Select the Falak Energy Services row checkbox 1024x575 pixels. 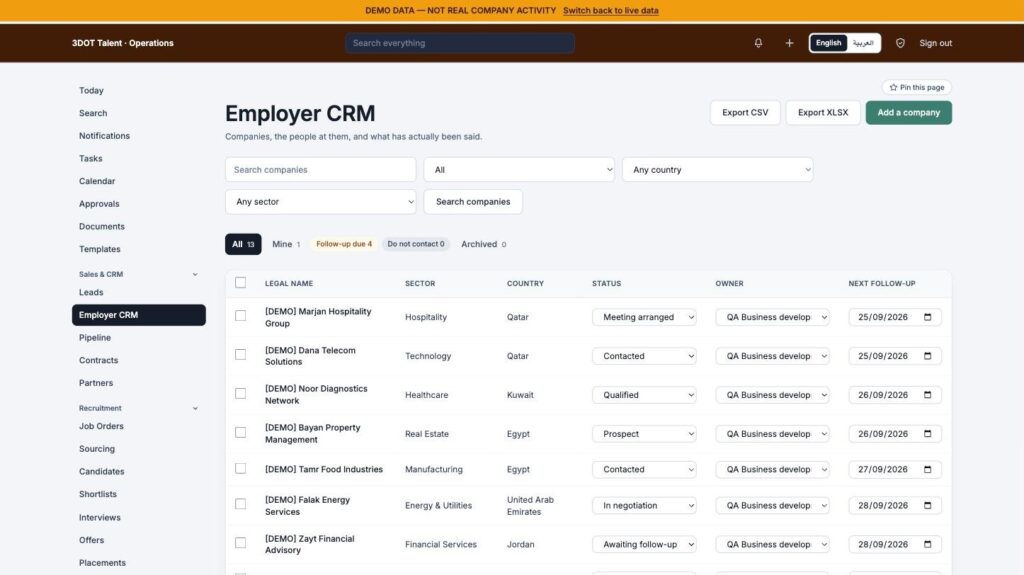240,504
